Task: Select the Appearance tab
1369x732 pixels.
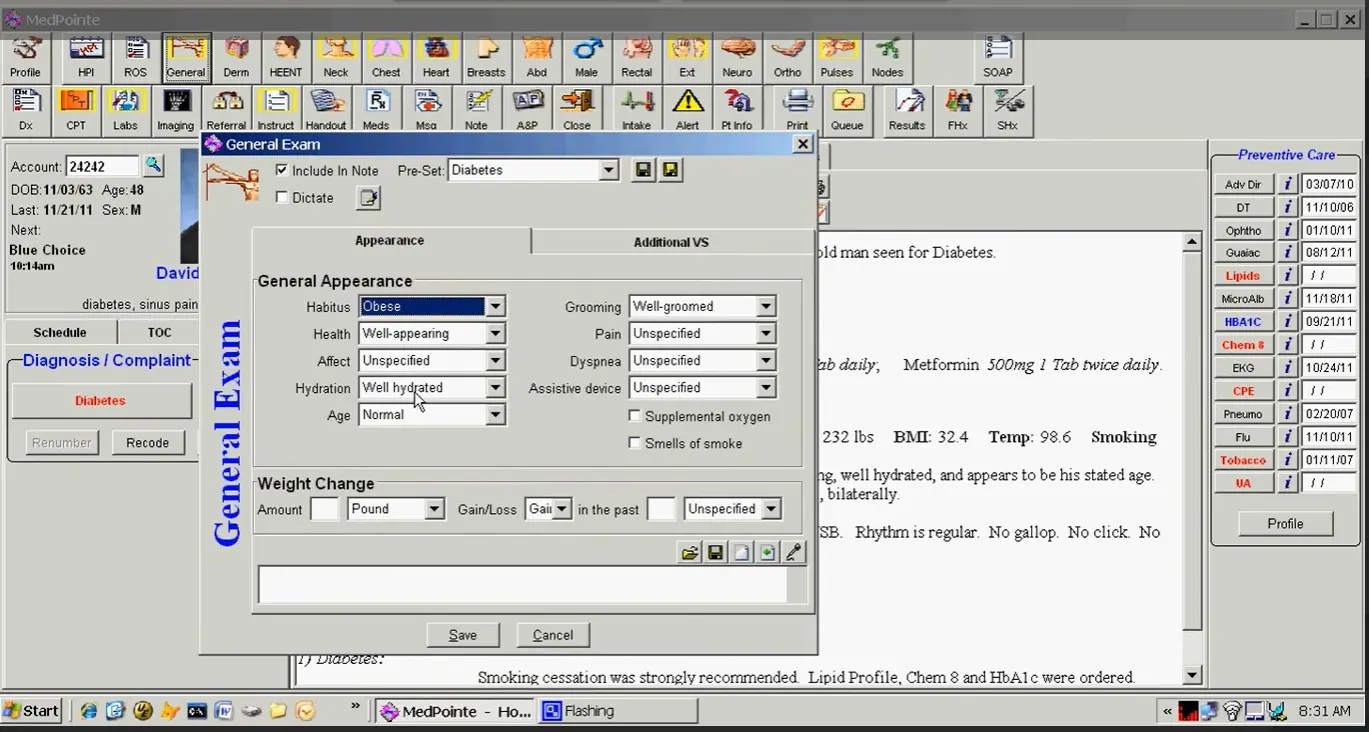Action: [x=389, y=241]
